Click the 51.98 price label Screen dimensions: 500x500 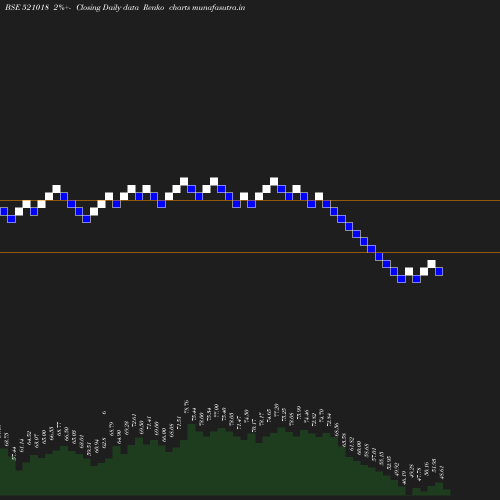[434, 465]
